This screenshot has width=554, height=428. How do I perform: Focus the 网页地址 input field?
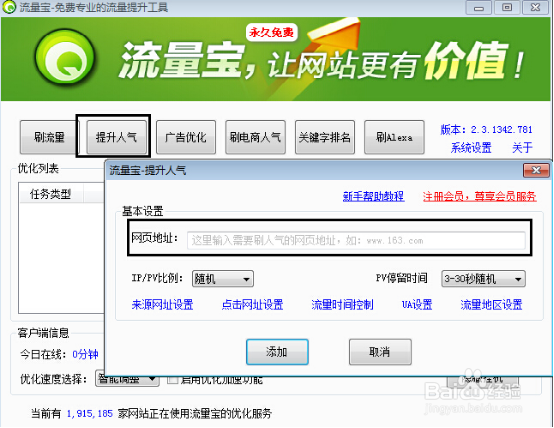tap(356, 241)
